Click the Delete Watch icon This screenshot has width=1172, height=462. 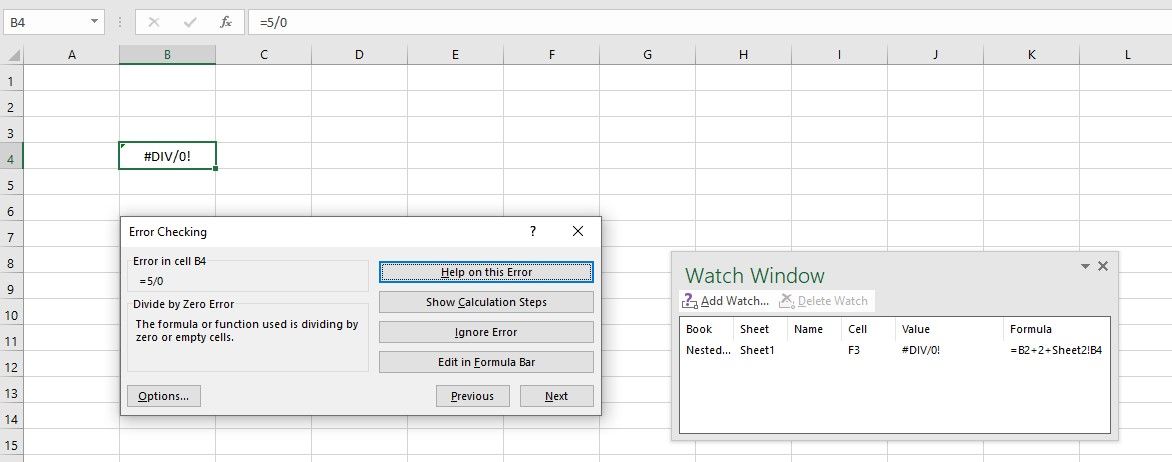pyautogui.click(x=786, y=301)
